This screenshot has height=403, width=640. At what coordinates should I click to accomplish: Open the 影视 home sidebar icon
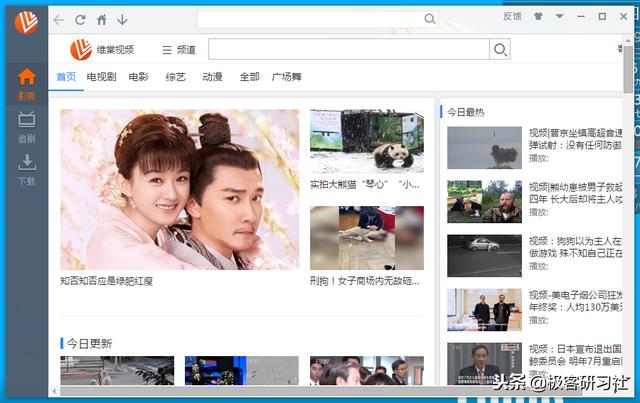click(27, 85)
